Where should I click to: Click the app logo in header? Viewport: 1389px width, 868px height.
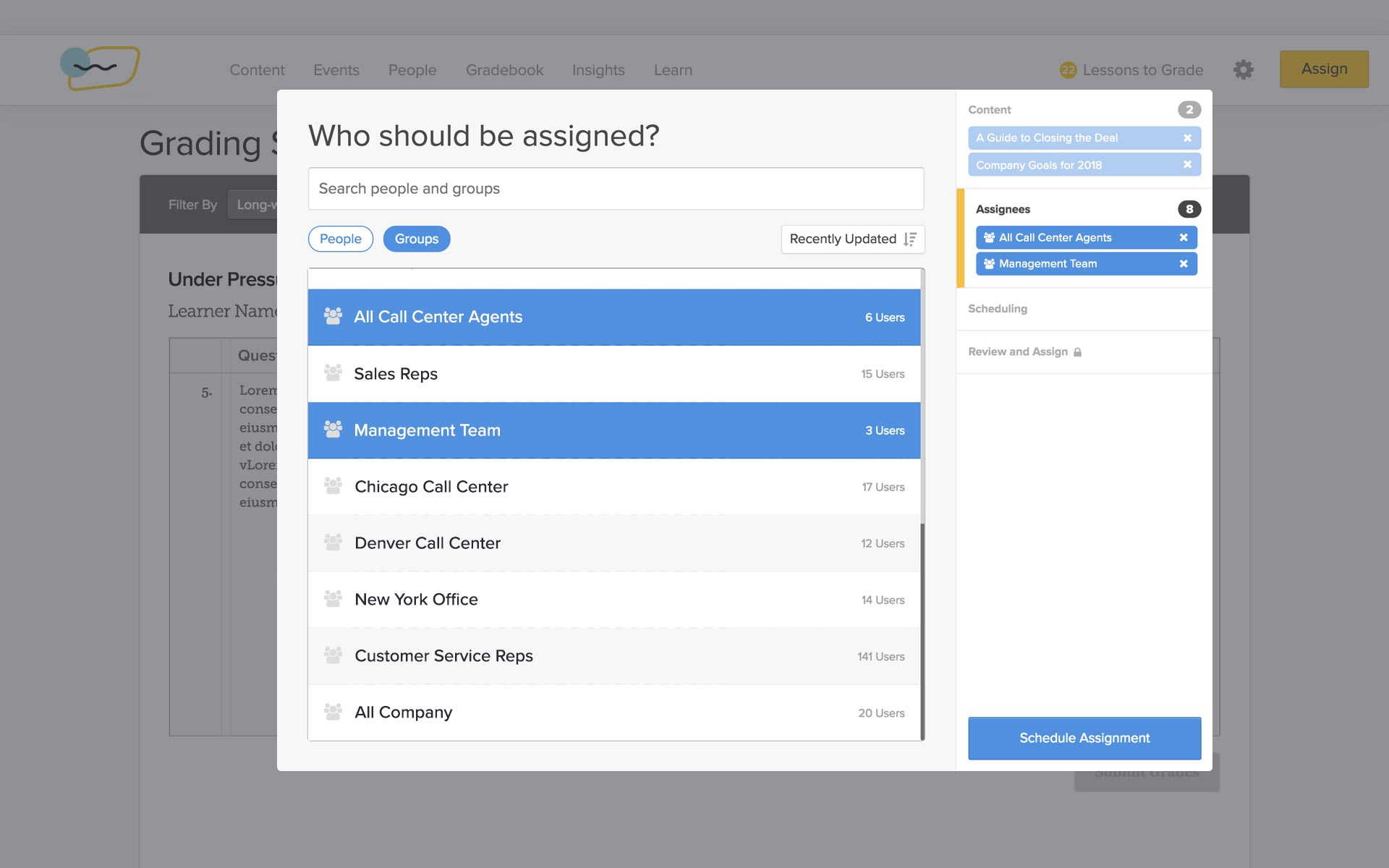click(100, 68)
